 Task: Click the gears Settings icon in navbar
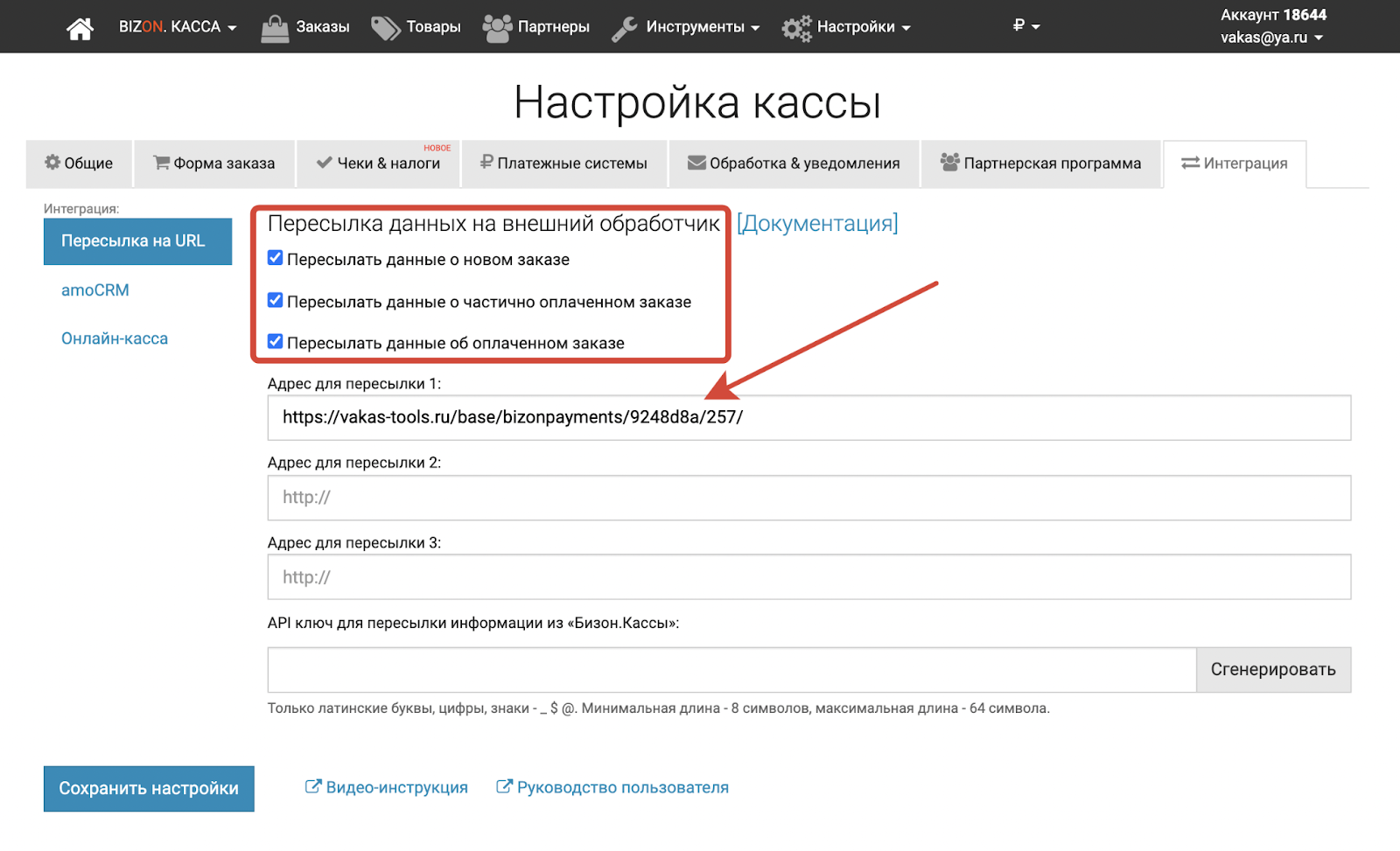(x=796, y=28)
